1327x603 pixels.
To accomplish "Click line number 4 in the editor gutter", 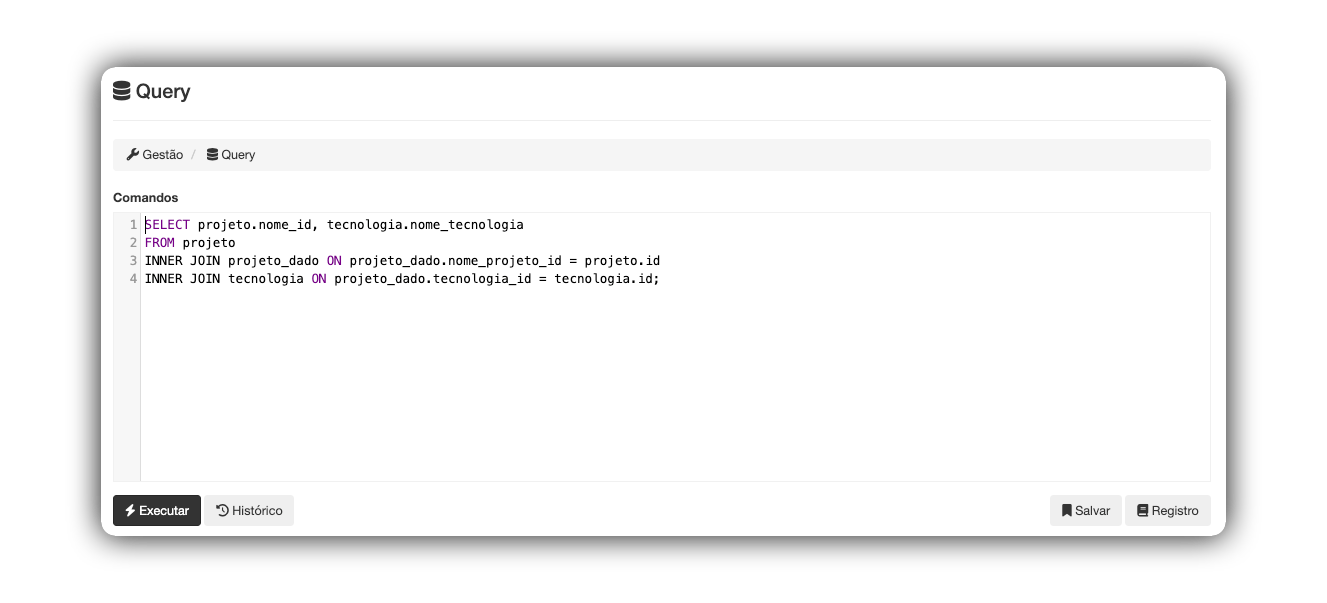I will point(132,278).
